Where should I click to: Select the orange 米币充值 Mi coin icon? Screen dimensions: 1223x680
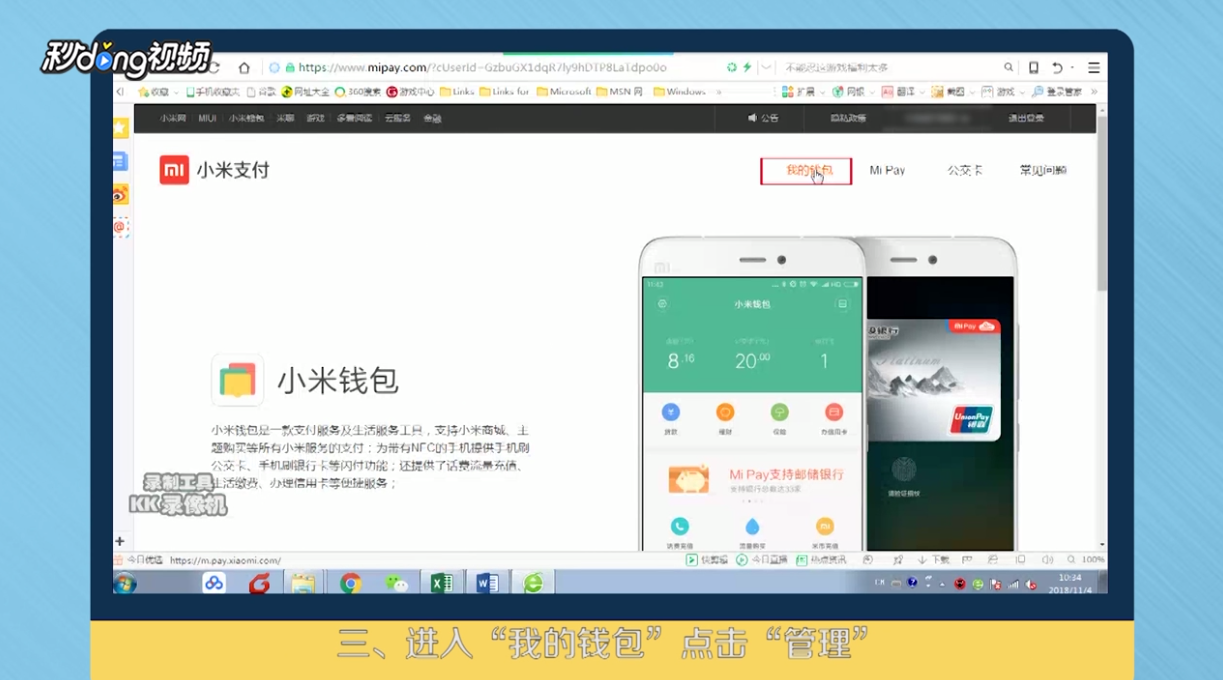point(824,526)
